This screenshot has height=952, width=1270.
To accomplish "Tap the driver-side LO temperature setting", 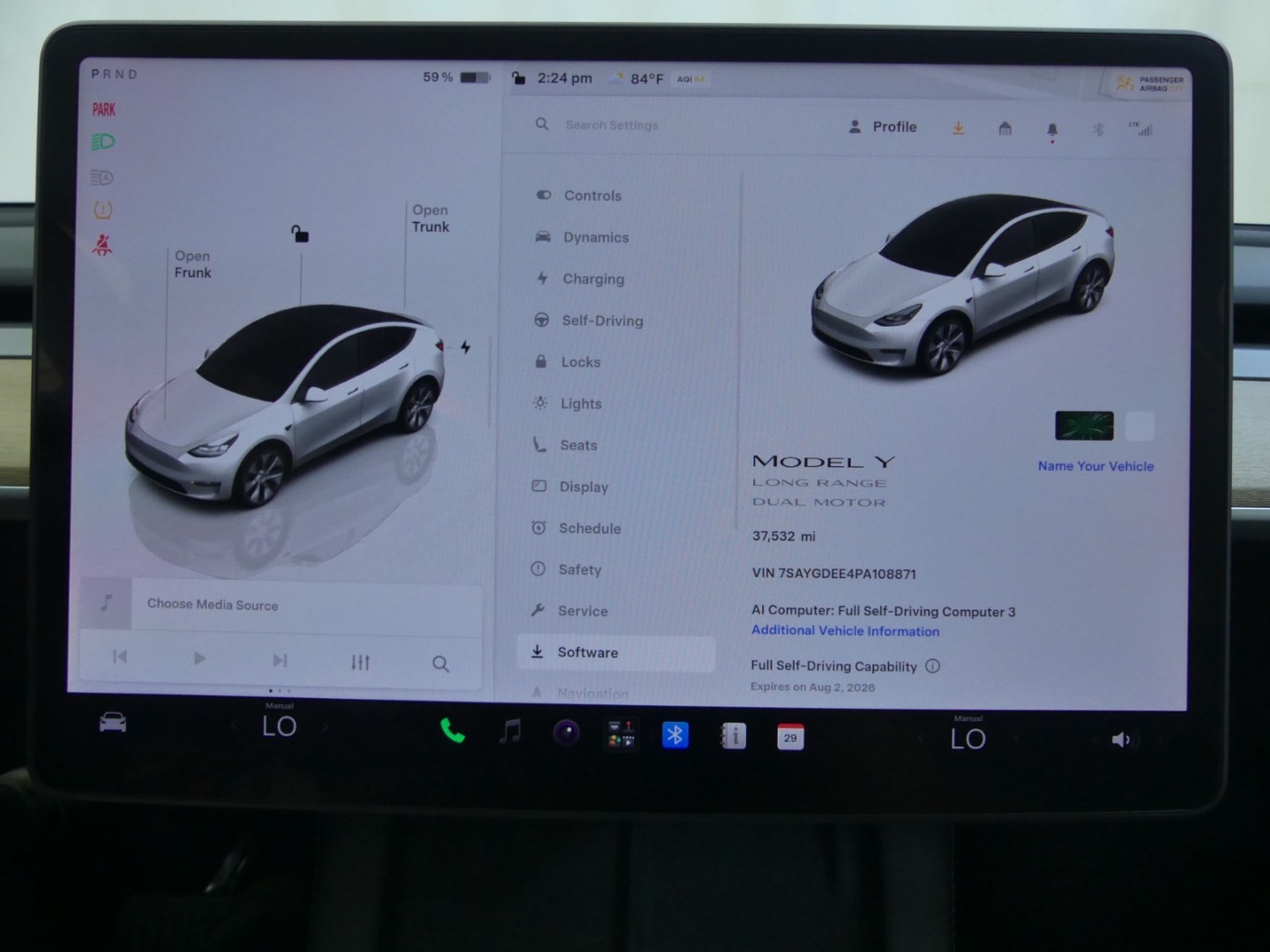I will pyautogui.click(x=280, y=726).
